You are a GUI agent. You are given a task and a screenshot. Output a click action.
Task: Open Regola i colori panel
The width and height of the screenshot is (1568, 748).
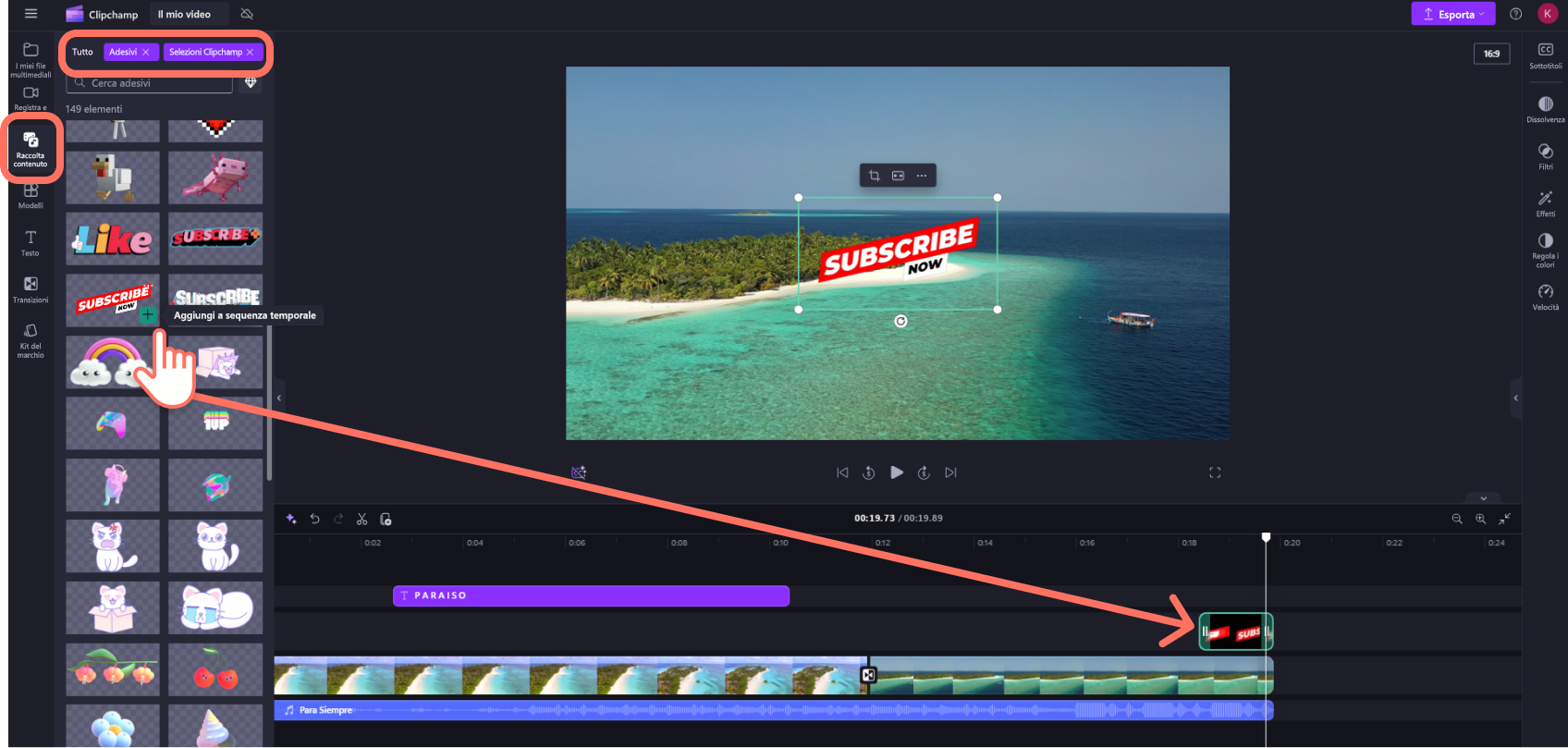tap(1545, 250)
